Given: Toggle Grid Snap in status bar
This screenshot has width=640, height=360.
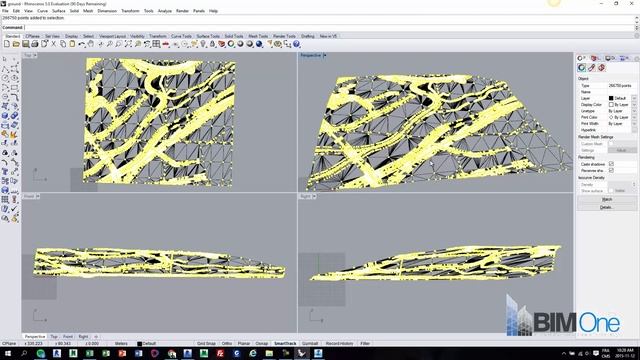Looking at the screenshot, I should coord(206,344).
